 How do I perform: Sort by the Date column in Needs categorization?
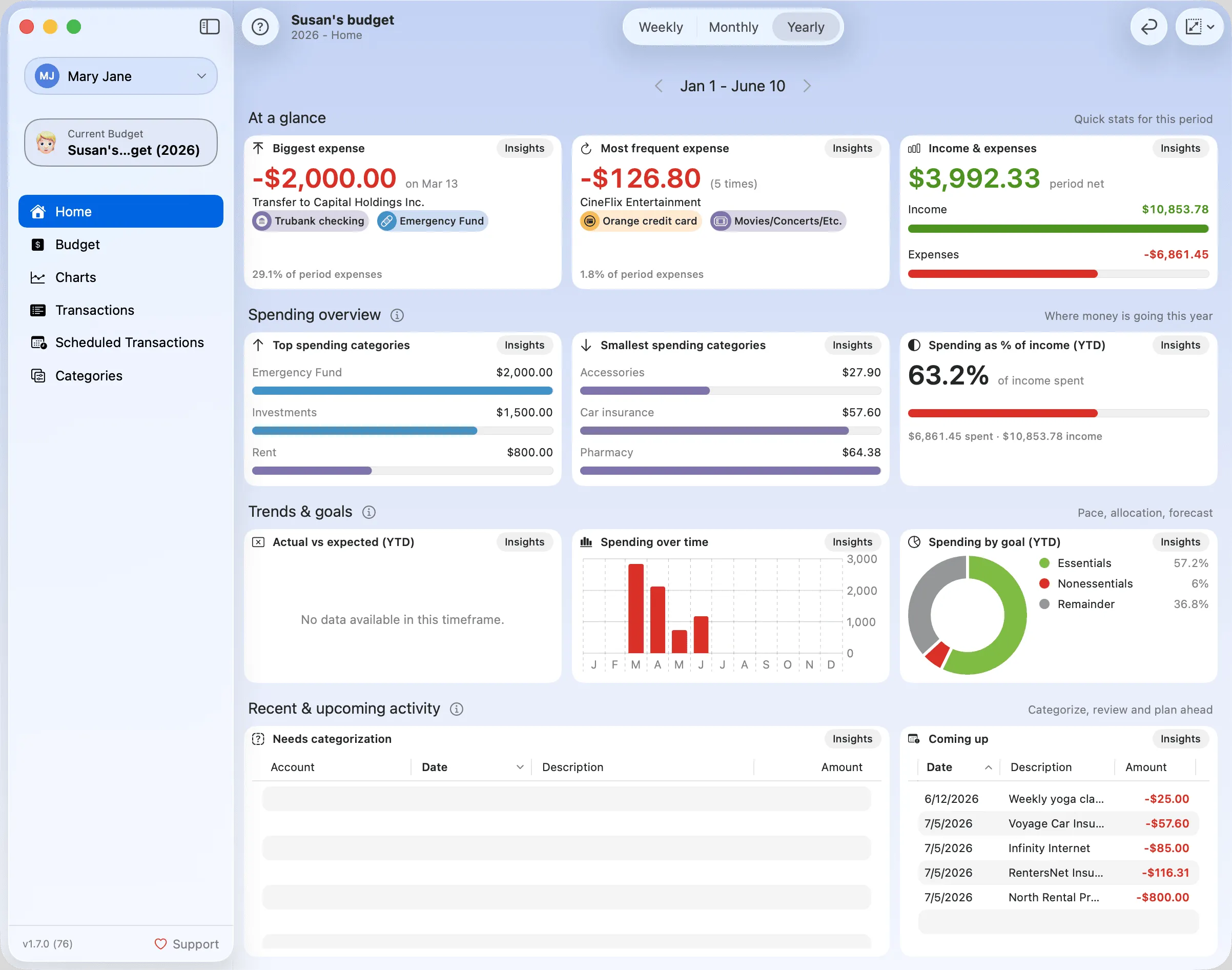coord(471,767)
